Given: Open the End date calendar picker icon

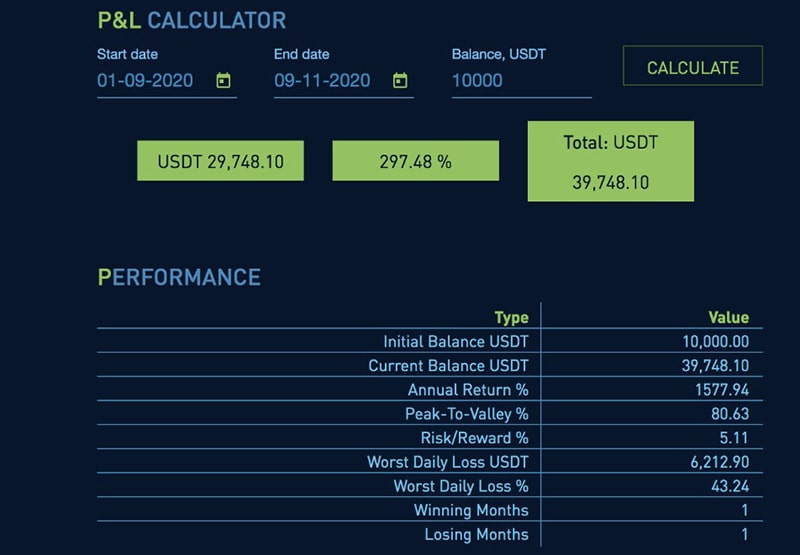Looking at the screenshot, I should coord(400,81).
